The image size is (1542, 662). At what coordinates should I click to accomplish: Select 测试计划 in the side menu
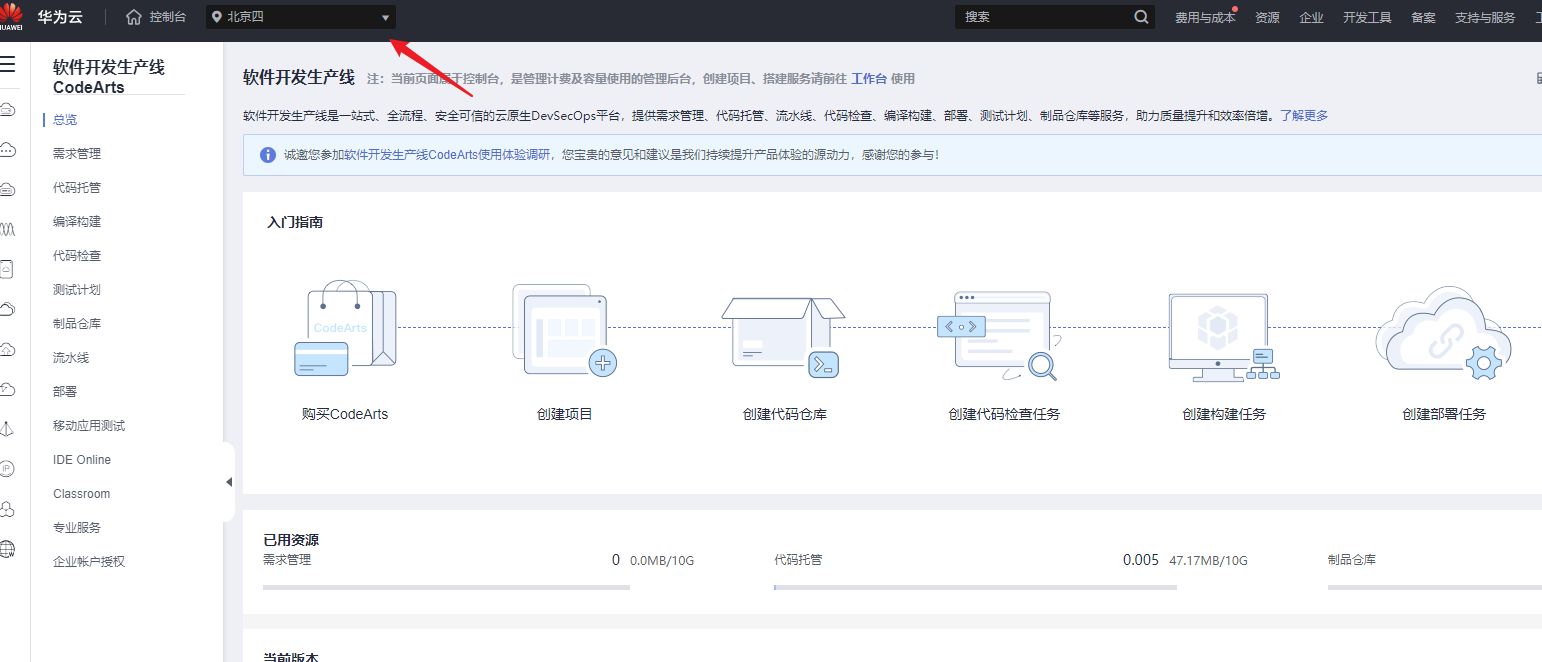[x=77, y=290]
